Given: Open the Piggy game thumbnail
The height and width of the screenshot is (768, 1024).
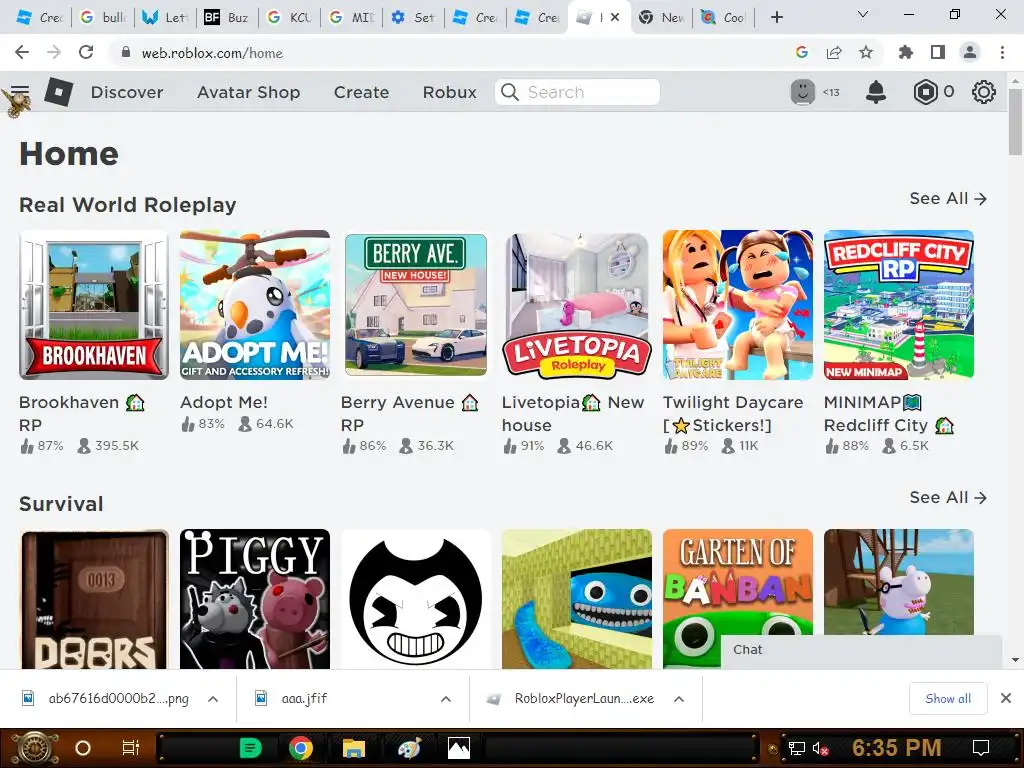Looking at the screenshot, I should tap(255, 599).
